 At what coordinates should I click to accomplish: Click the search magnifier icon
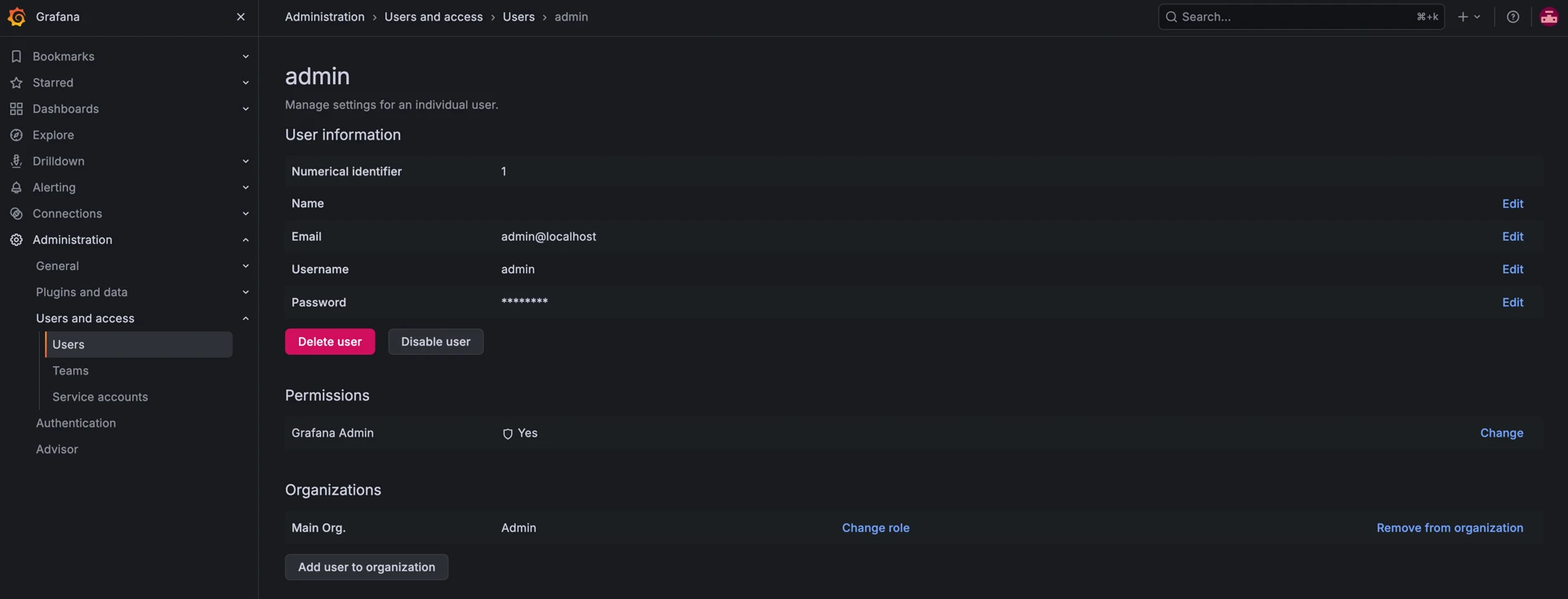1171,16
